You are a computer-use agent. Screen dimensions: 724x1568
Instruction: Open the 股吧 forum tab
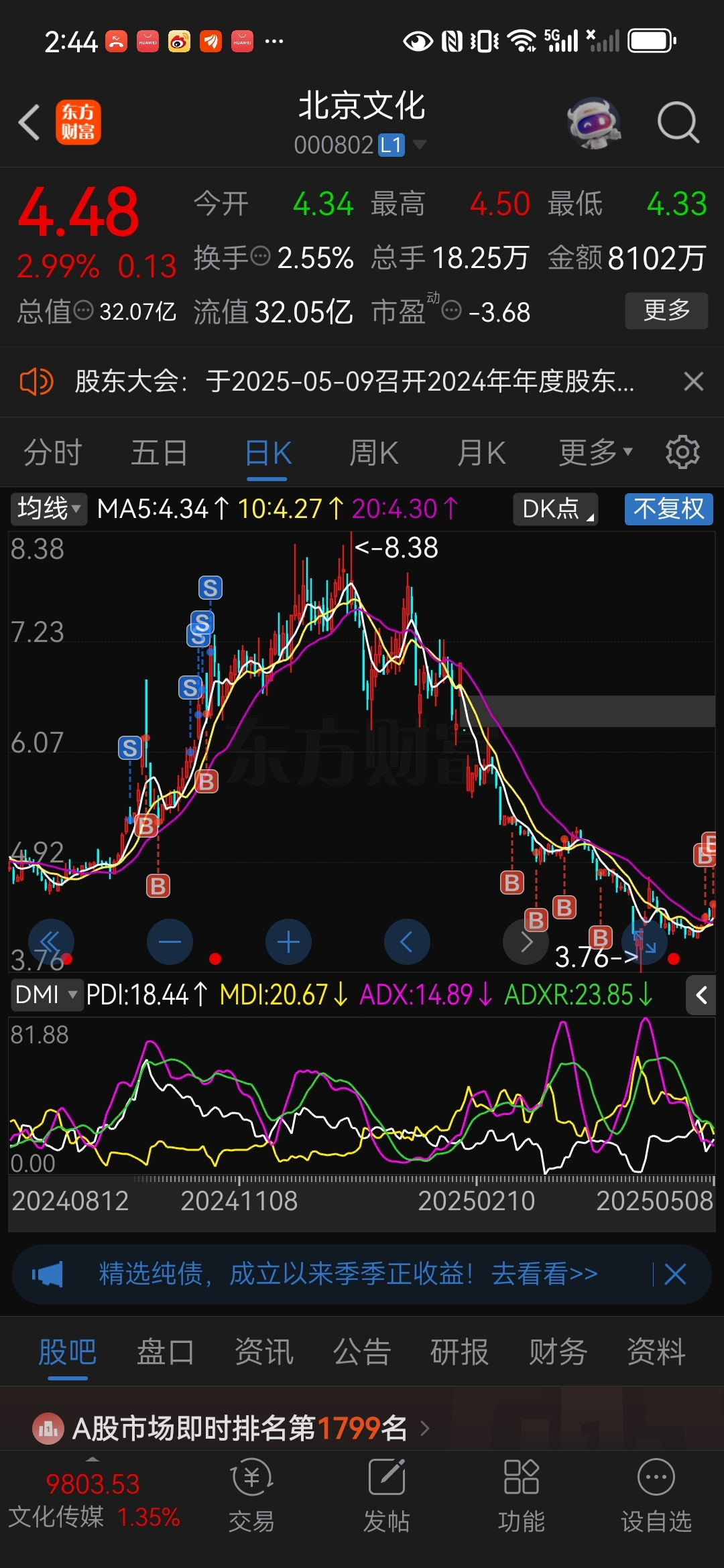(67, 1352)
